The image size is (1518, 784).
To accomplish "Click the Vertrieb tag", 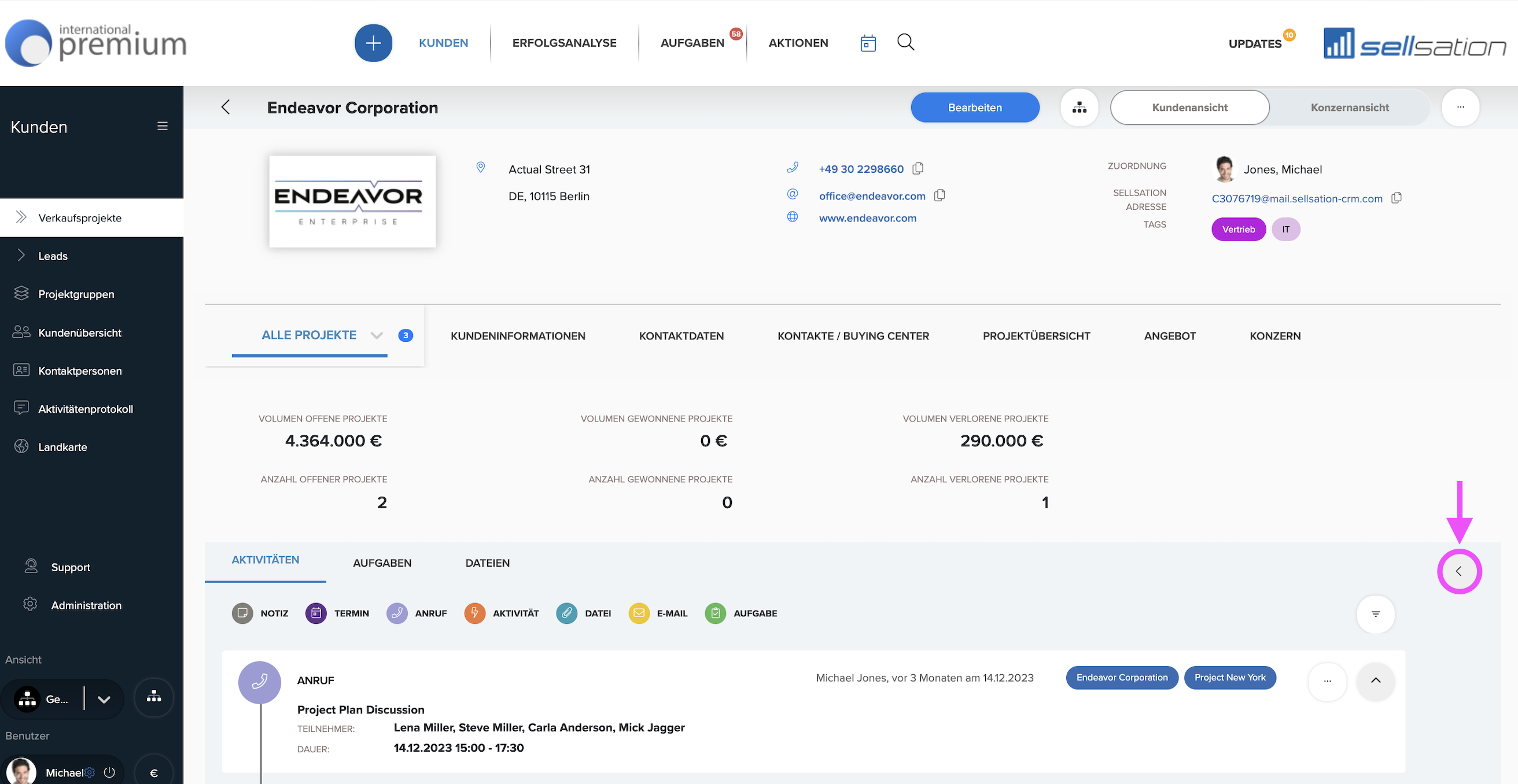I will tap(1238, 229).
